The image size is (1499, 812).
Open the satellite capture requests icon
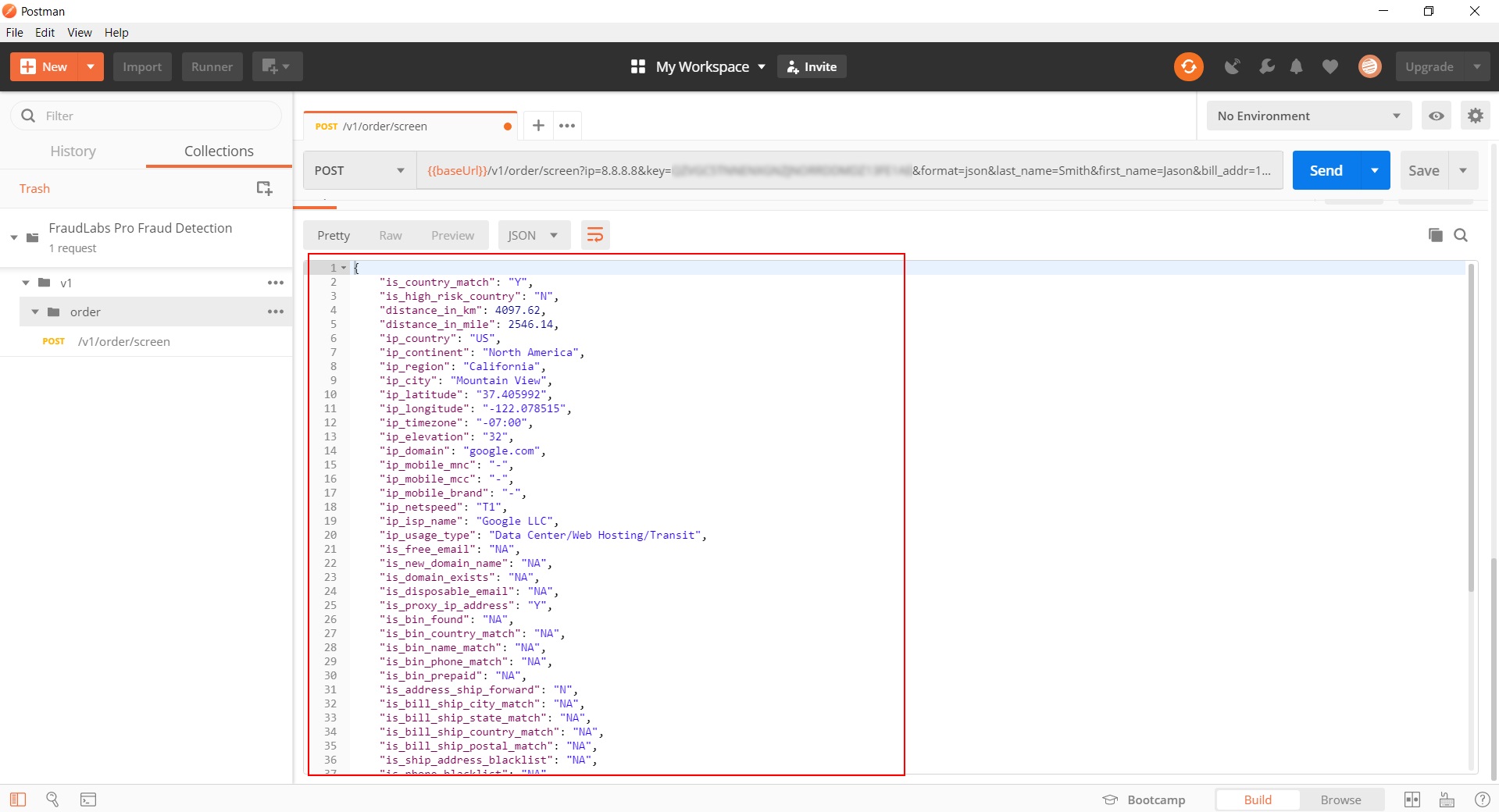[1233, 67]
